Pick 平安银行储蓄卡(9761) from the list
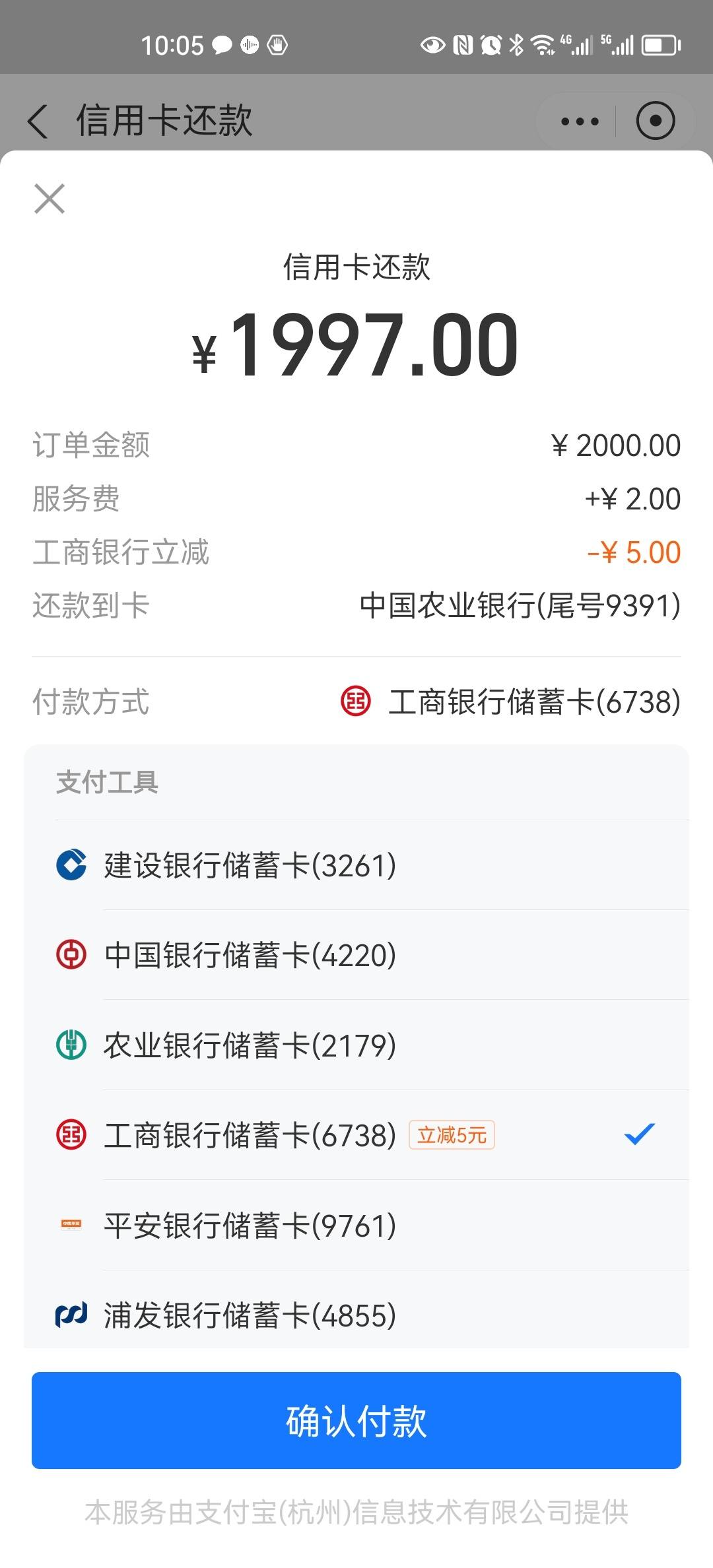The image size is (713, 1568). pos(356,1225)
